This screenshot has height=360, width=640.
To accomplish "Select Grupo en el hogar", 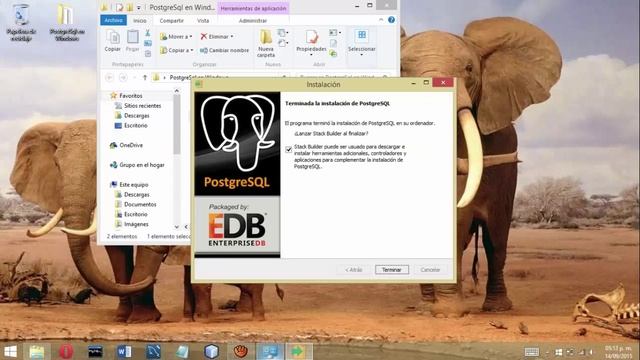I will tap(142, 165).
